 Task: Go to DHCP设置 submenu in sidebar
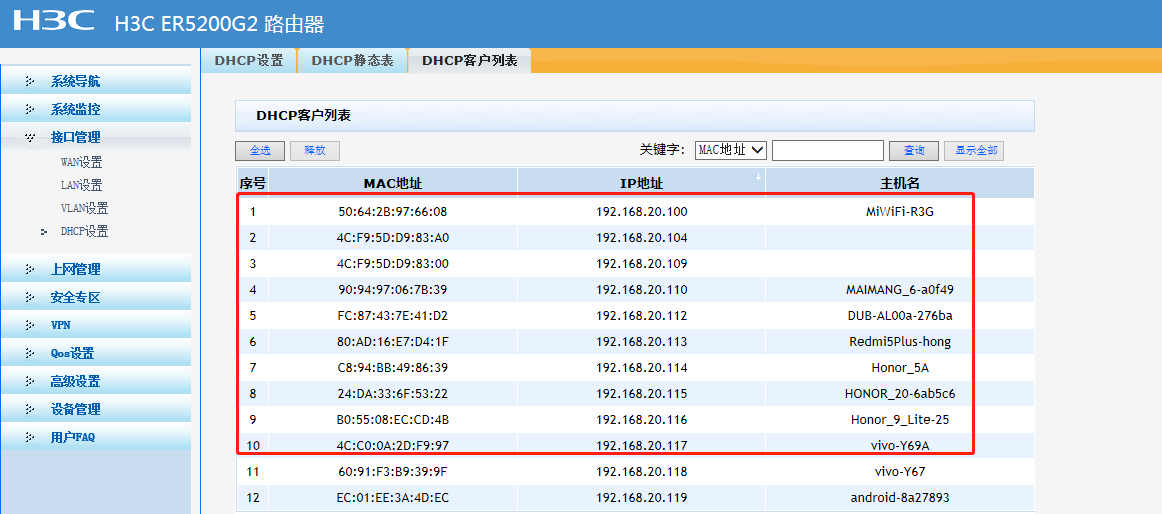point(84,232)
